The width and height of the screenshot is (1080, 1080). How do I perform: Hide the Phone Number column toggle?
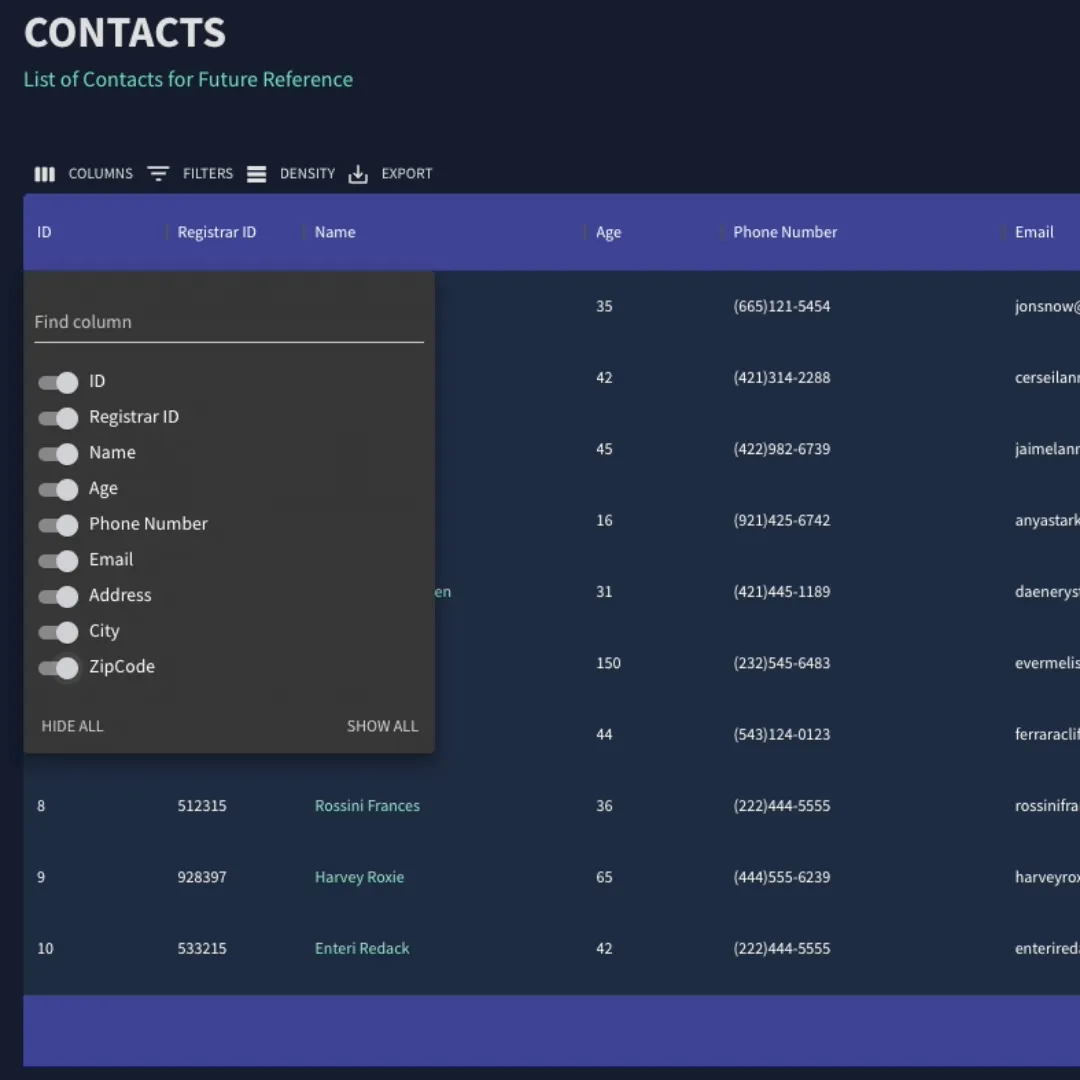[58, 525]
